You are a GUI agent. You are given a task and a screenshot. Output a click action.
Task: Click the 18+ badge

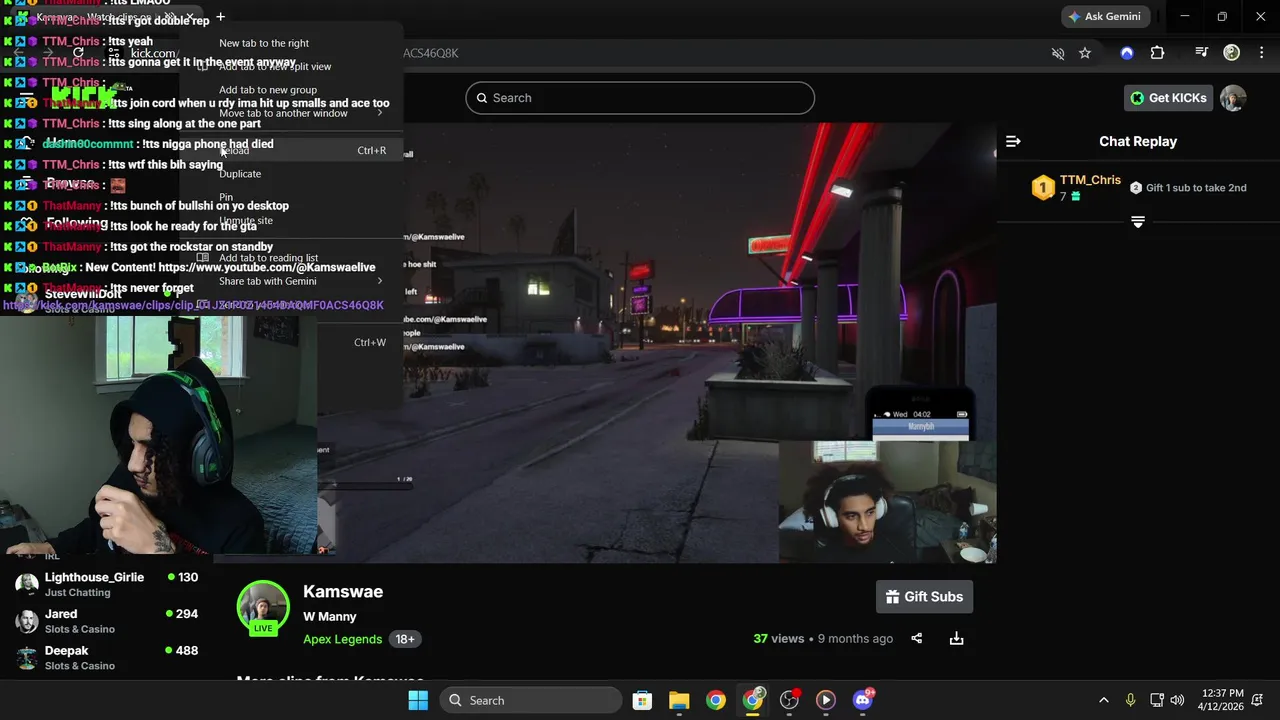point(405,639)
